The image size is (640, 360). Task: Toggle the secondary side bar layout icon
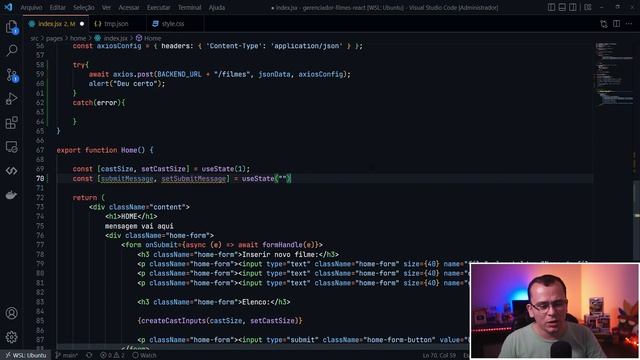[573, 7]
